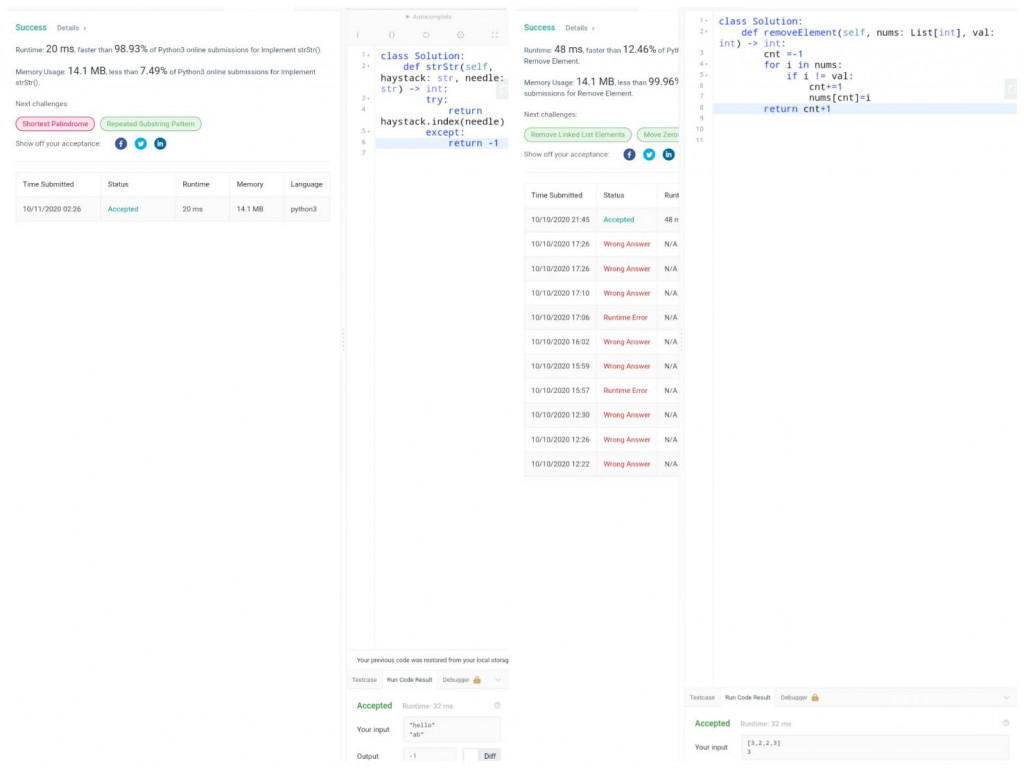Click strStr Output field showing -1
1024x768 pixels.
[430, 756]
